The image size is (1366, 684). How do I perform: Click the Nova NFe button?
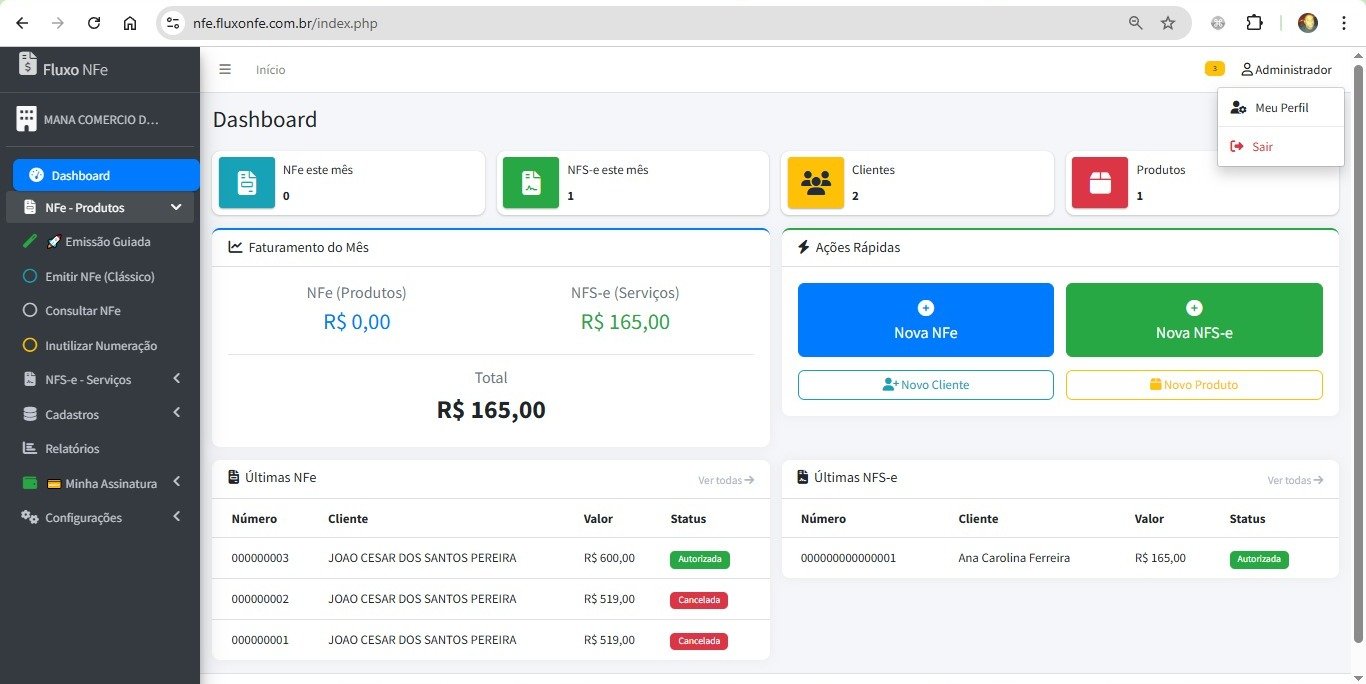coord(925,319)
